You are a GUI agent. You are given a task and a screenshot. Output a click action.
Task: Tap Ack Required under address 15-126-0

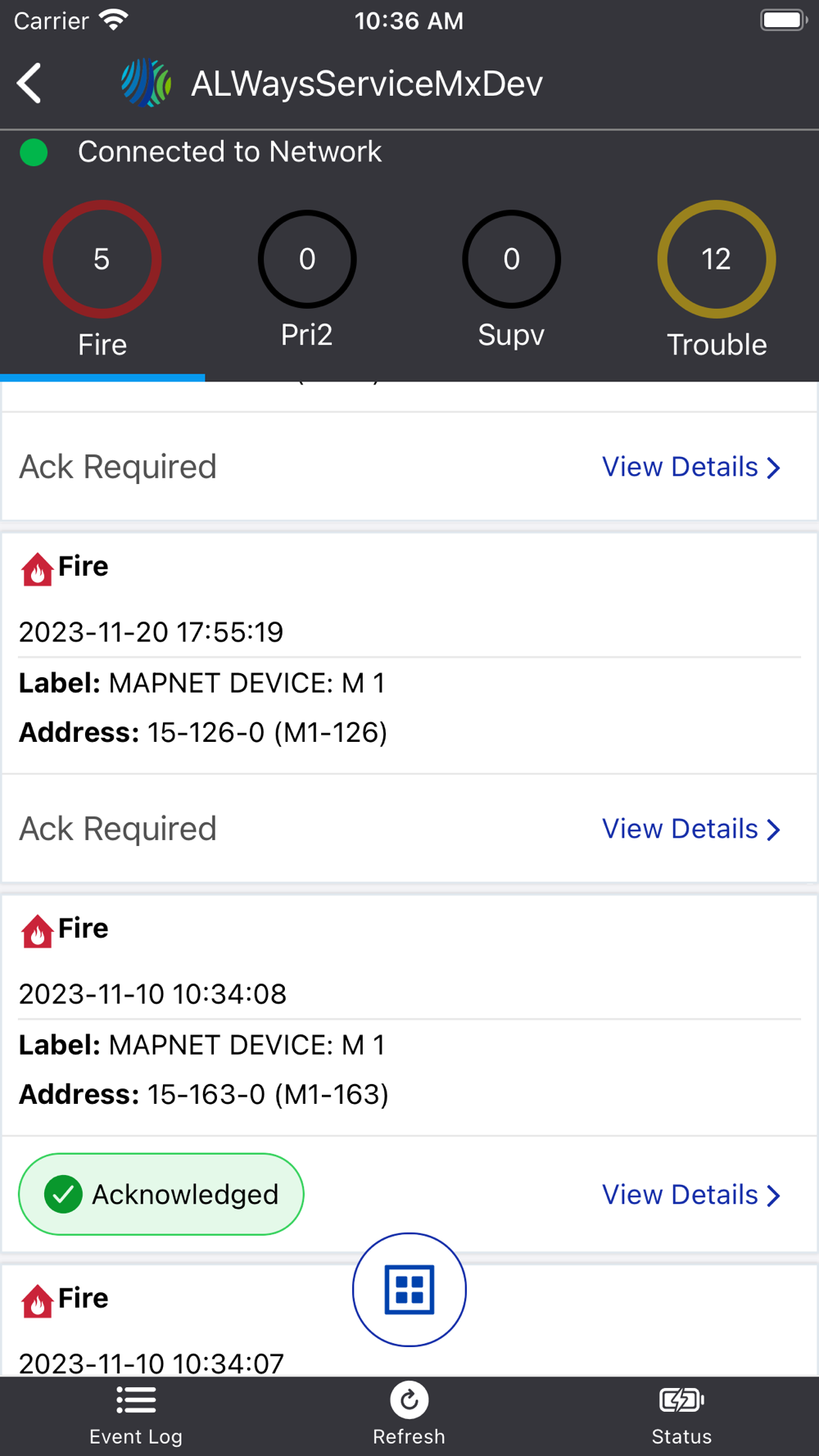coord(118,829)
